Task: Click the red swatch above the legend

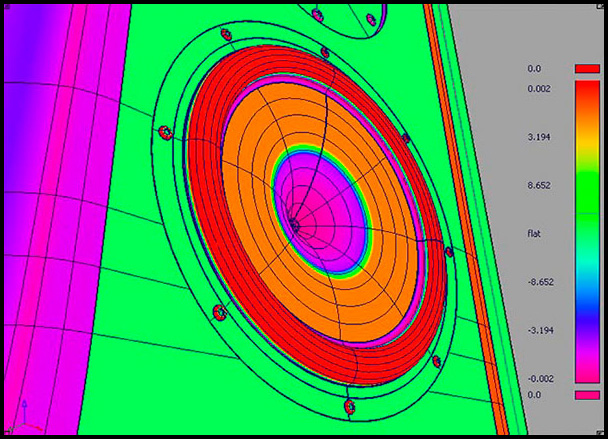Action: coord(586,69)
